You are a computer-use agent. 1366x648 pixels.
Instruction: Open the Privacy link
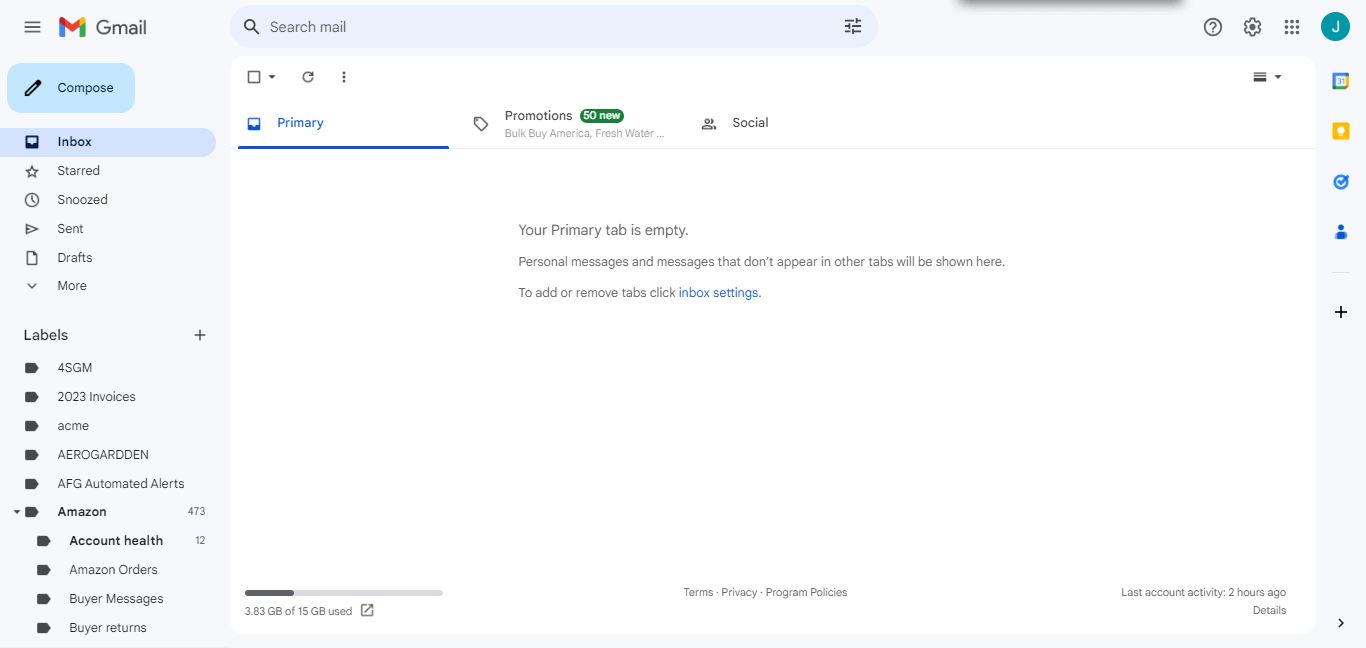click(x=739, y=592)
